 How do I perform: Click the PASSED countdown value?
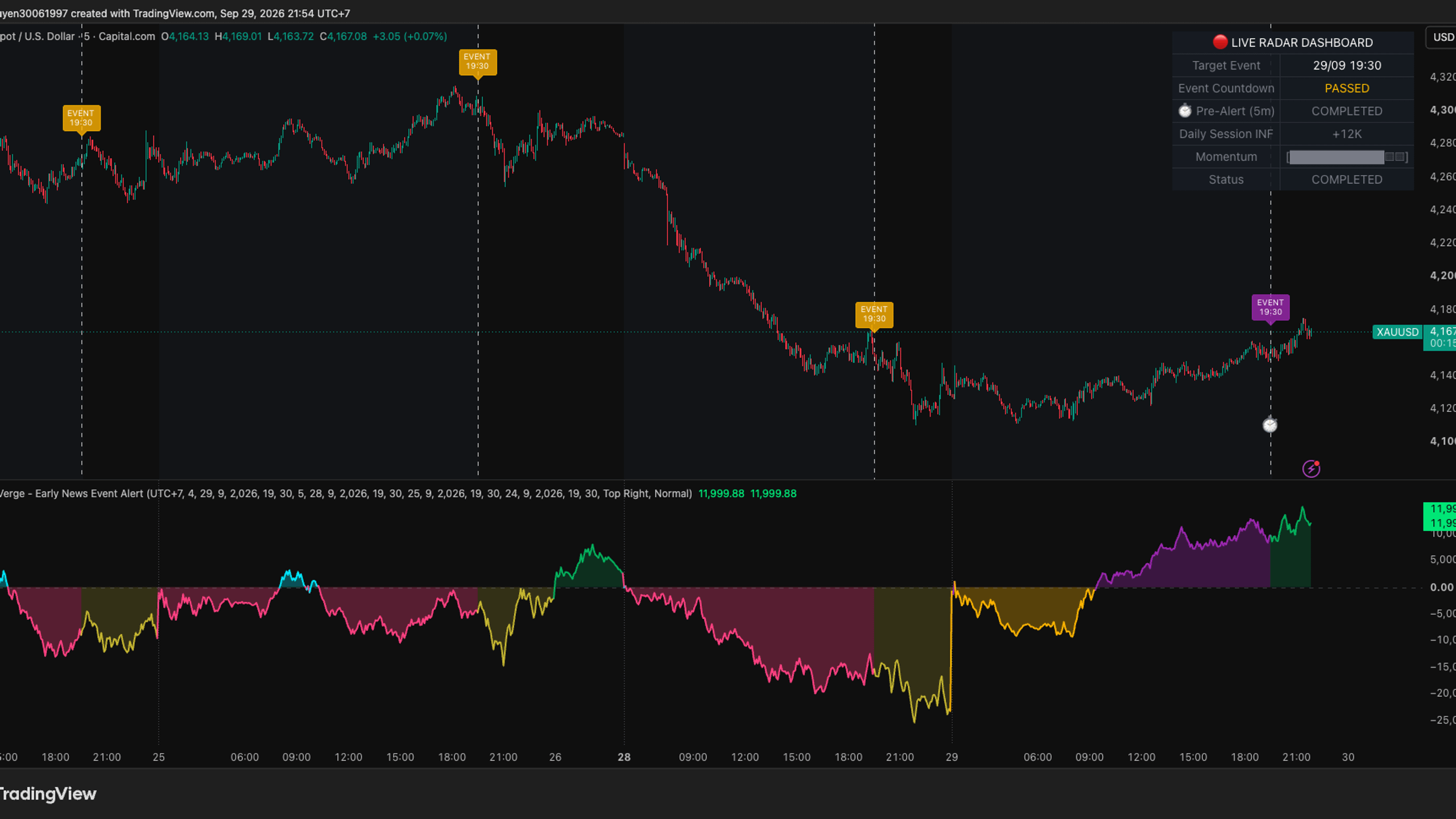[1347, 88]
